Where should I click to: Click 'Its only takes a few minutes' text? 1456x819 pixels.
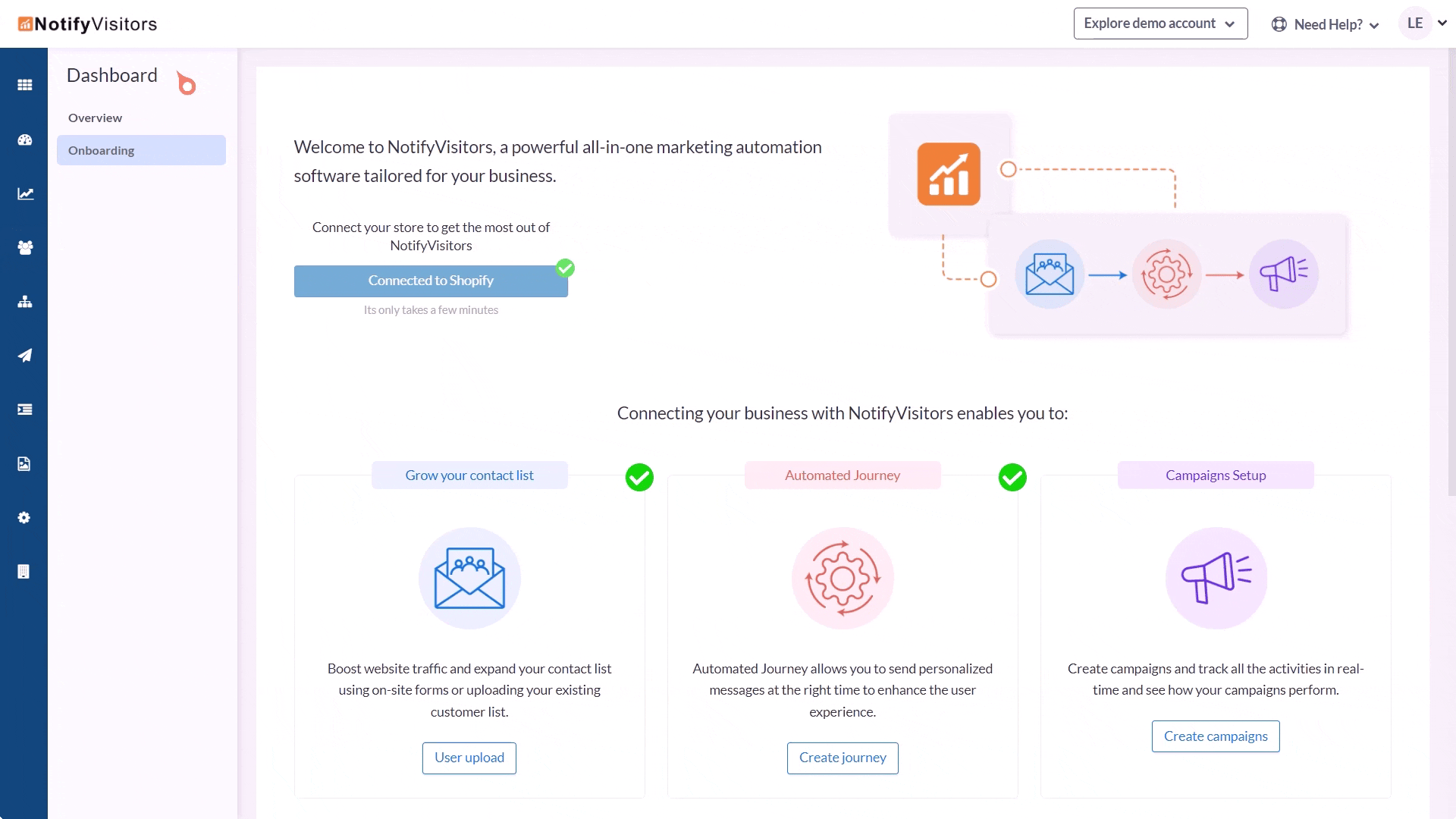[x=431, y=310]
